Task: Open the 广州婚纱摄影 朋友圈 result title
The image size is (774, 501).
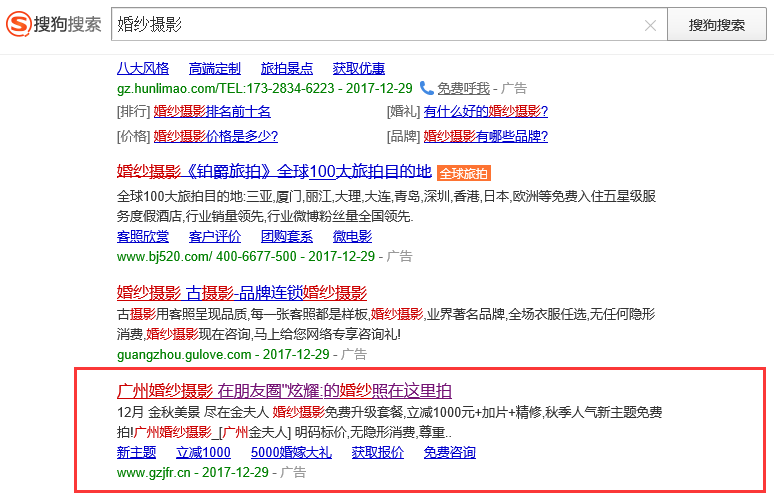Action: (285, 390)
